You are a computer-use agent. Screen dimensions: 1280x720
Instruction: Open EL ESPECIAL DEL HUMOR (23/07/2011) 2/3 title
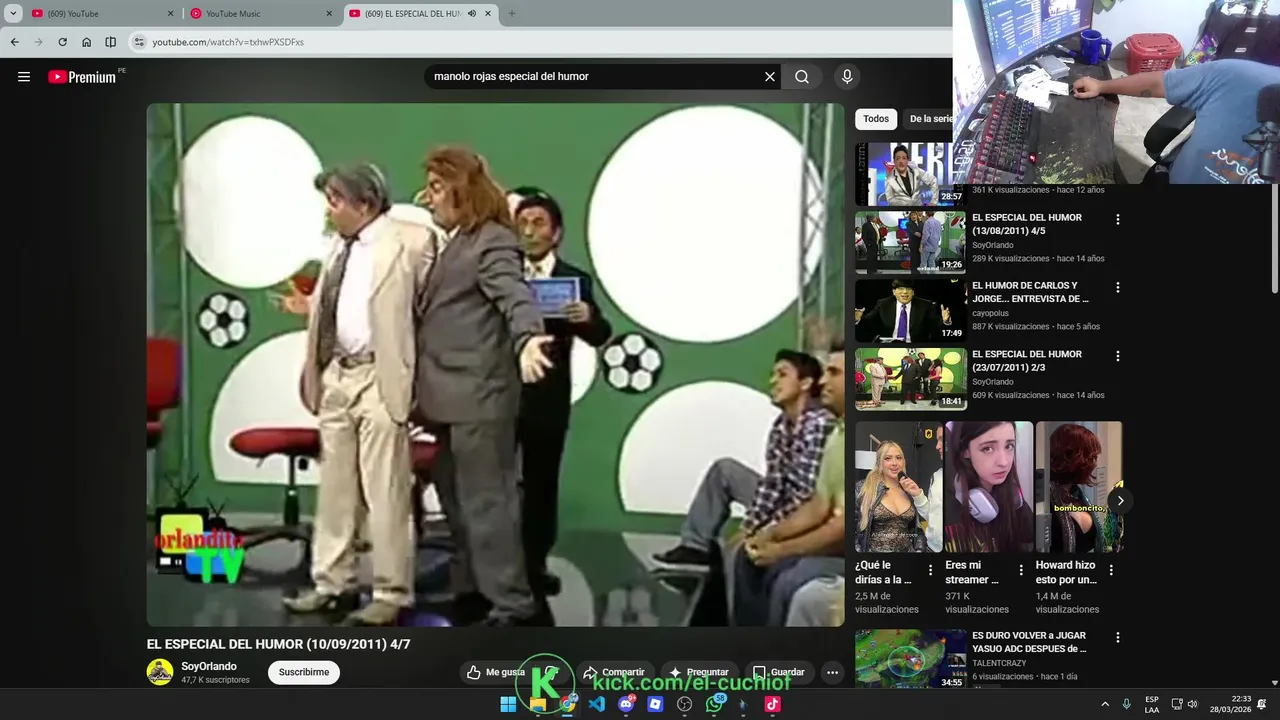[x=1027, y=360]
